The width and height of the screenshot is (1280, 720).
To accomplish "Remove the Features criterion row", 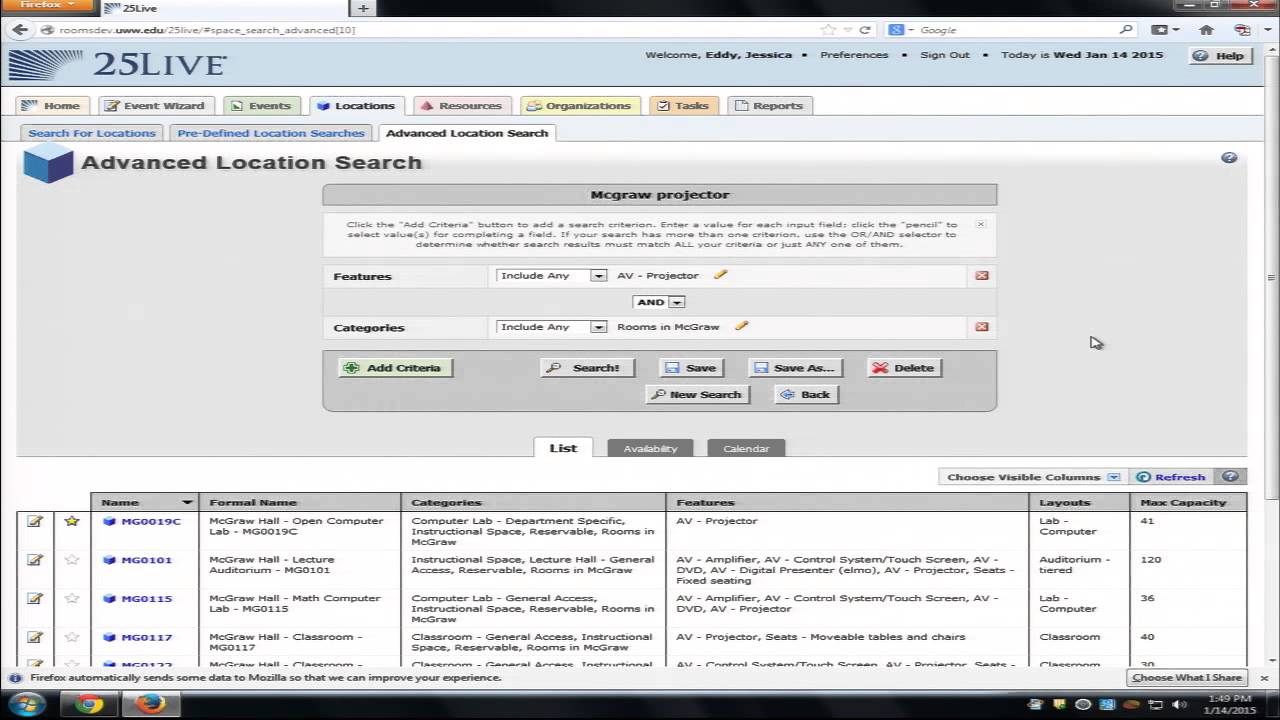I will point(982,276).
